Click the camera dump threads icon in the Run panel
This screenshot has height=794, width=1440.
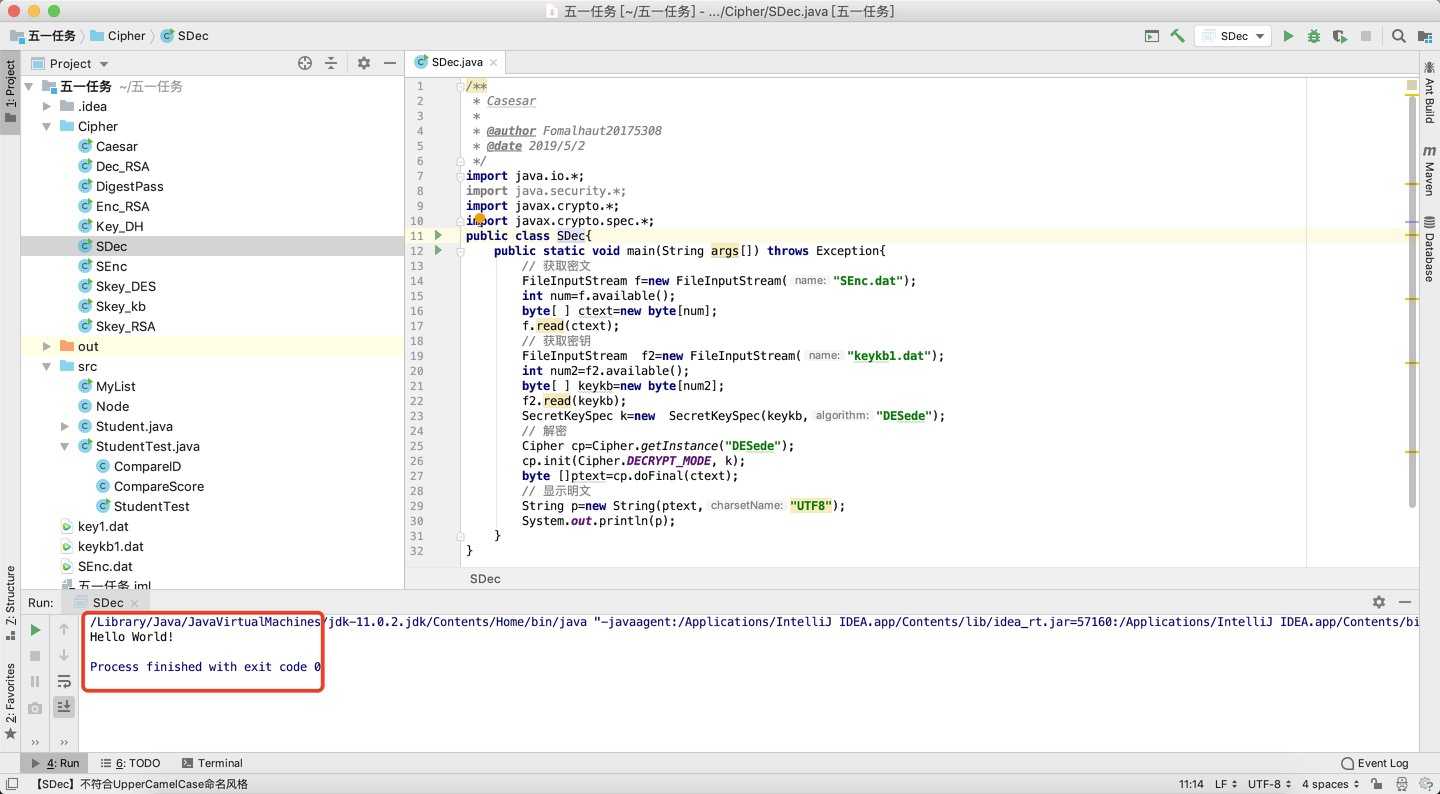[x=35, y=708]
